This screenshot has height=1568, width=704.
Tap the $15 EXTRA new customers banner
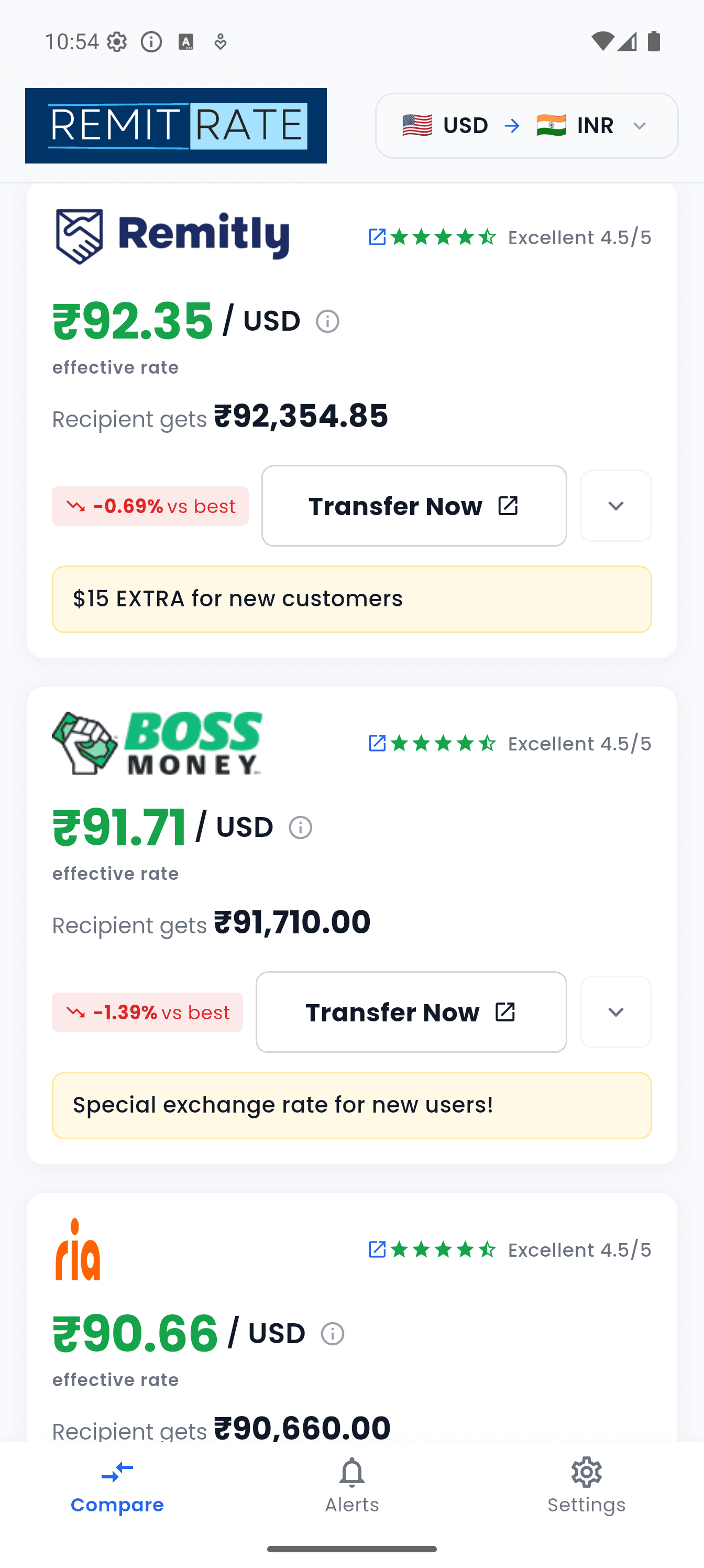[x=351, y=599]
